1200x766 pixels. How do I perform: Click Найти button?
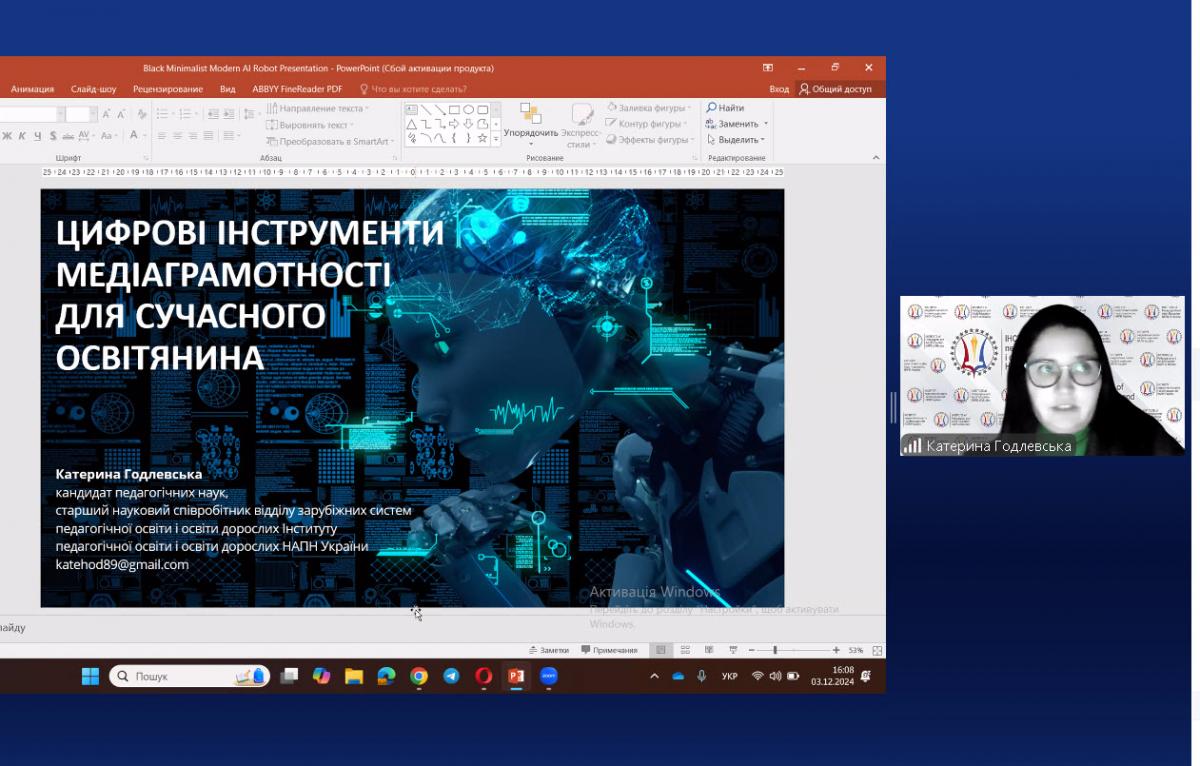725,108
